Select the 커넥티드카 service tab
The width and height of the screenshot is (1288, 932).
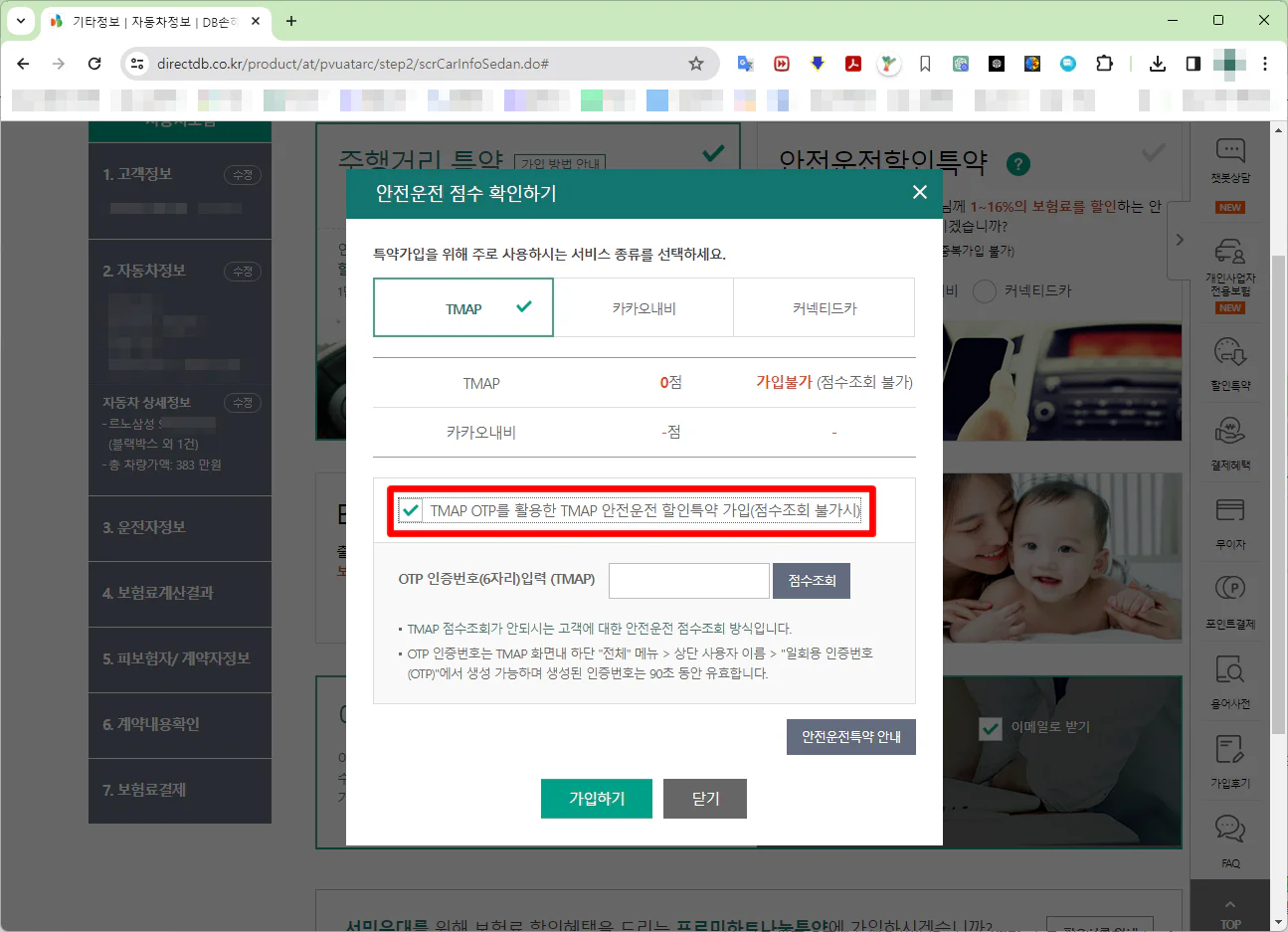[x=824, y=307]
